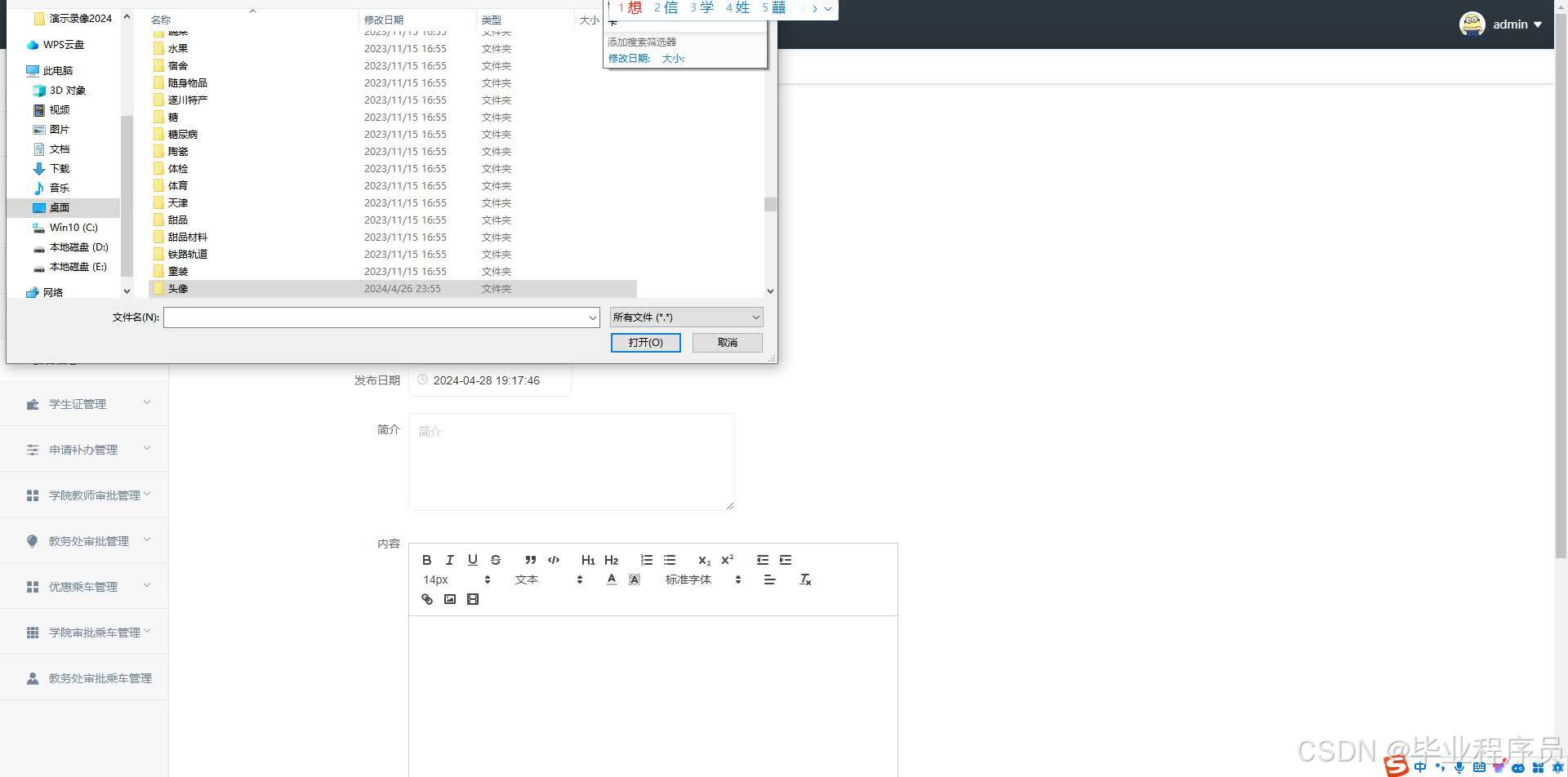Image resolution: width=1568 pixels, height=777 pixels.
Task: Toggle Sogou IME Chinese/English mode
Action: (x=1420, y=767)
